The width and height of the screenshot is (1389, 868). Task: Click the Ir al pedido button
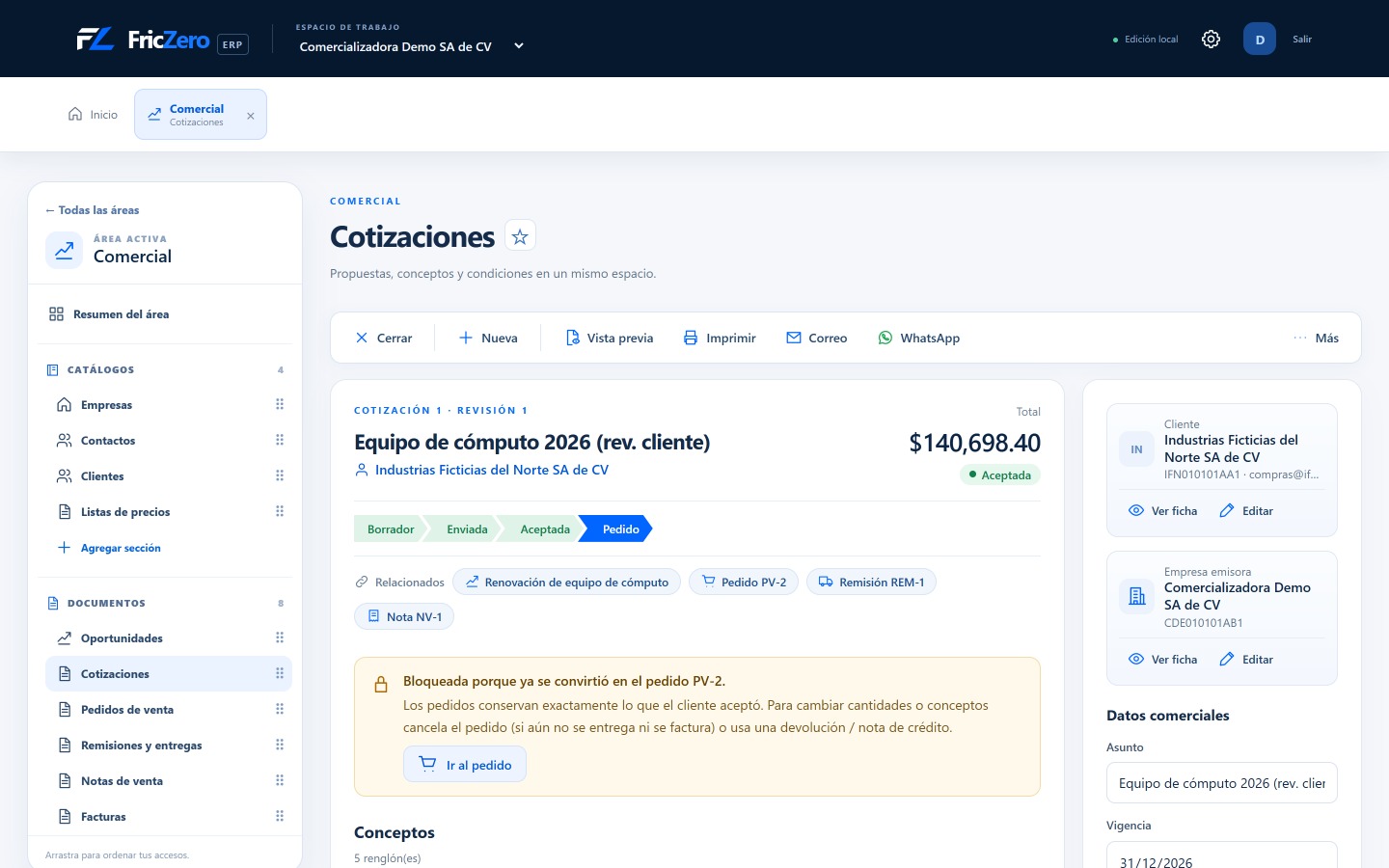(465, 765)
